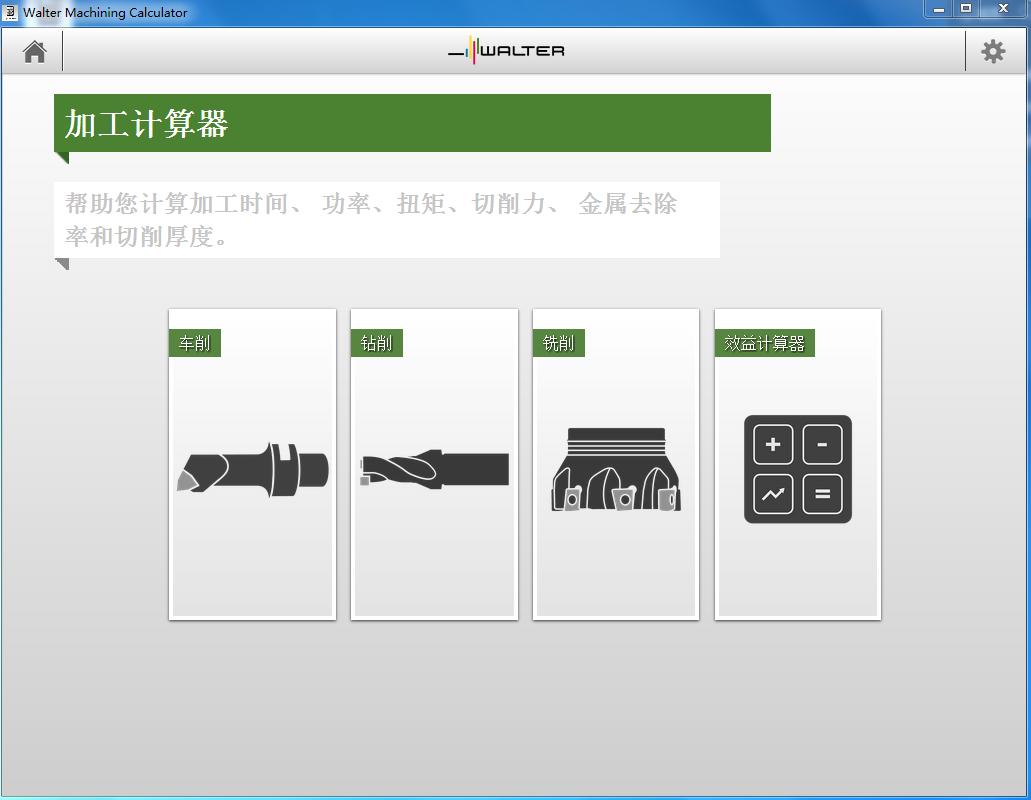Viewport: 1031px width, 800px height.
Task: Click the Walter Machining Calculator title bar text
Action: point(105,12)
